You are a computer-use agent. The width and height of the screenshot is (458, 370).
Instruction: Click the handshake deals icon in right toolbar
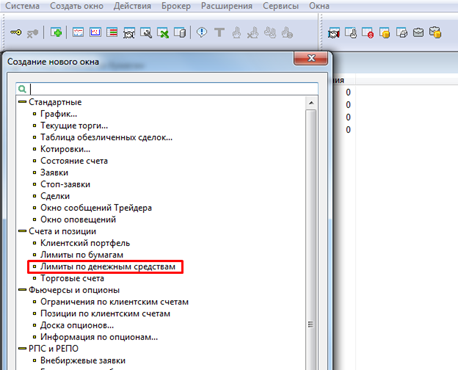[x=334, y=33]
